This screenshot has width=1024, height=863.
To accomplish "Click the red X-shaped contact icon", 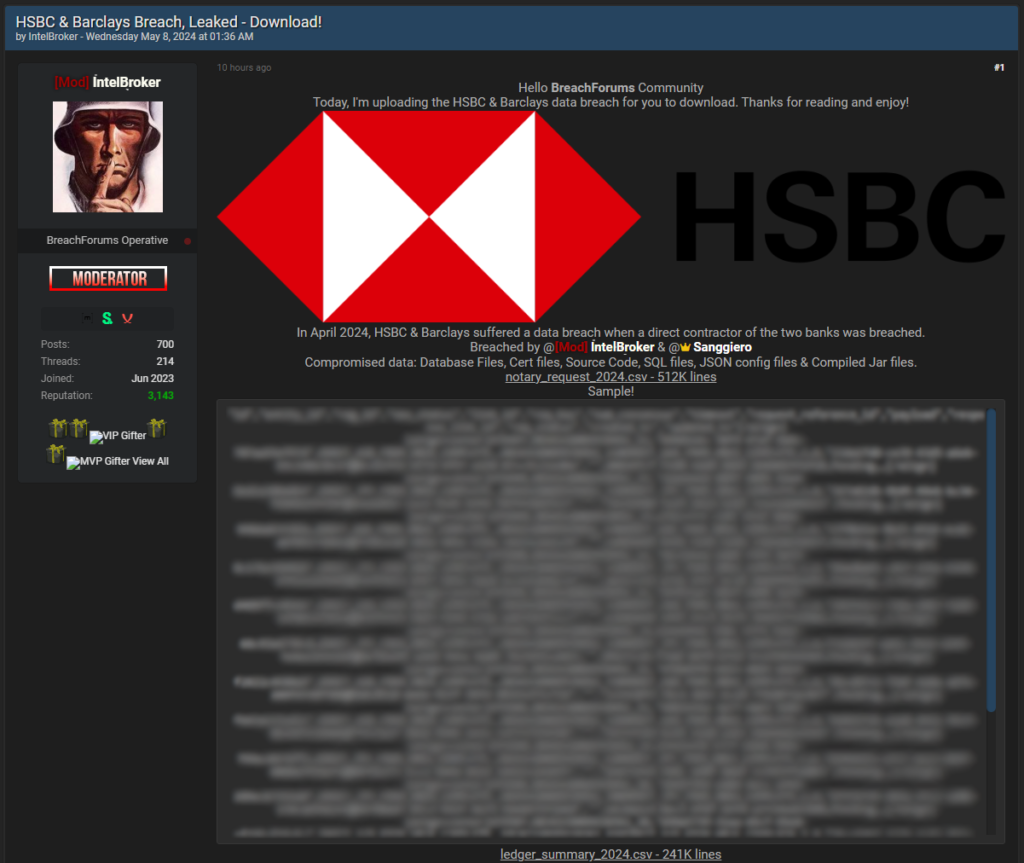I will click(127, 318).
